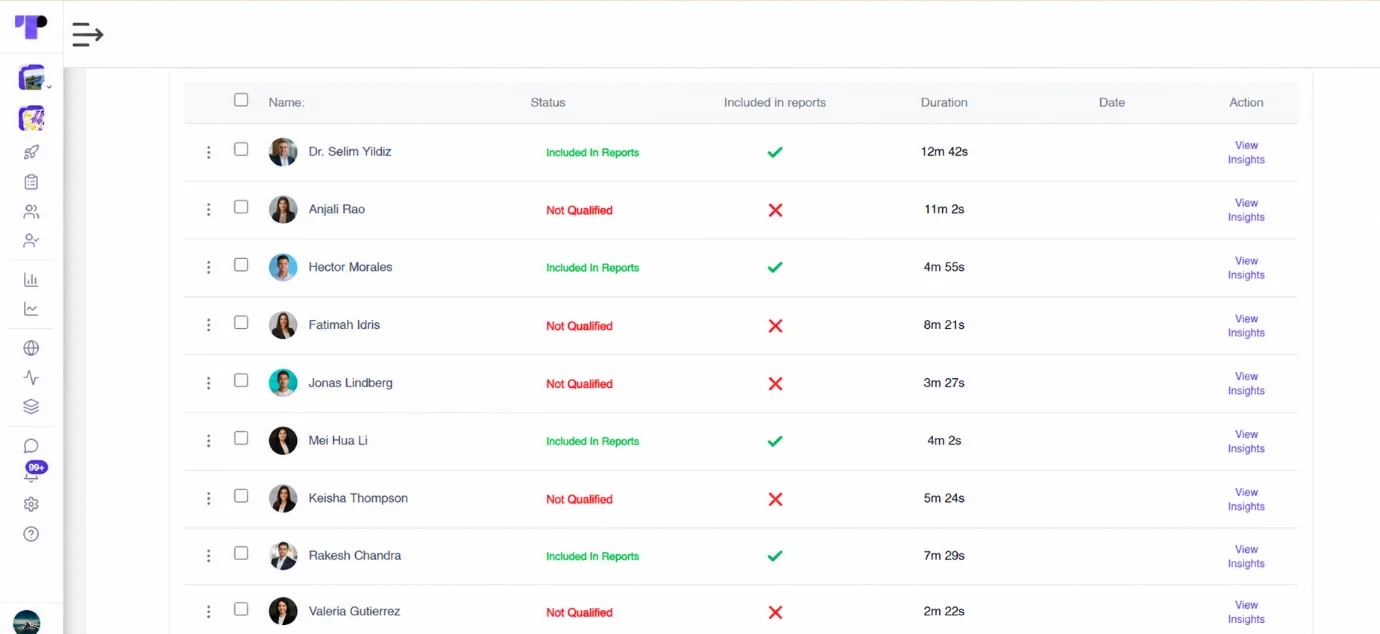Open the workspace image switcher in sidebar
Viewport: 1380px width, 634px height.
(x=31, y=77)
